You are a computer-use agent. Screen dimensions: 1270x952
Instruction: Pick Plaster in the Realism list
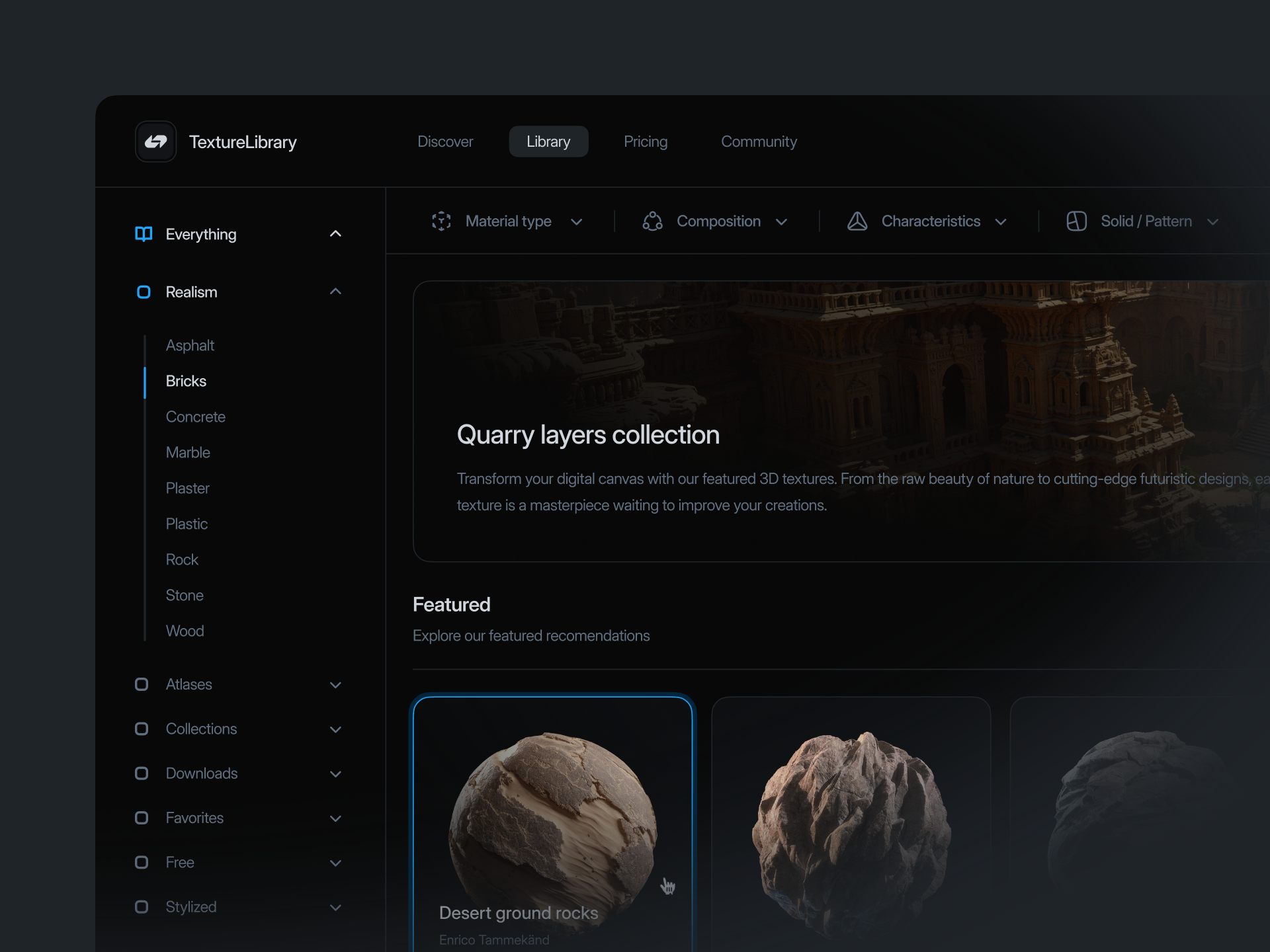click(x=187, y=488)
